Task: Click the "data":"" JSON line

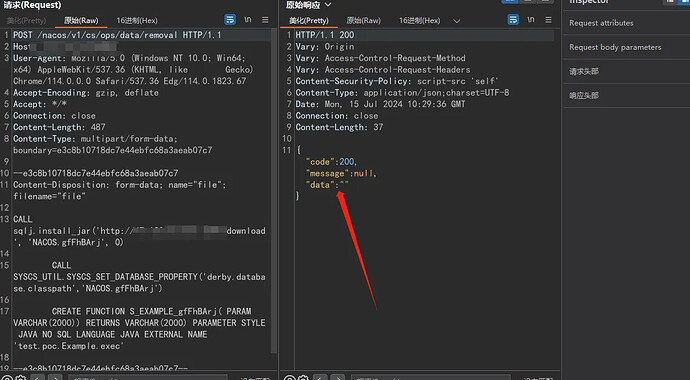Action: point(327,185)
